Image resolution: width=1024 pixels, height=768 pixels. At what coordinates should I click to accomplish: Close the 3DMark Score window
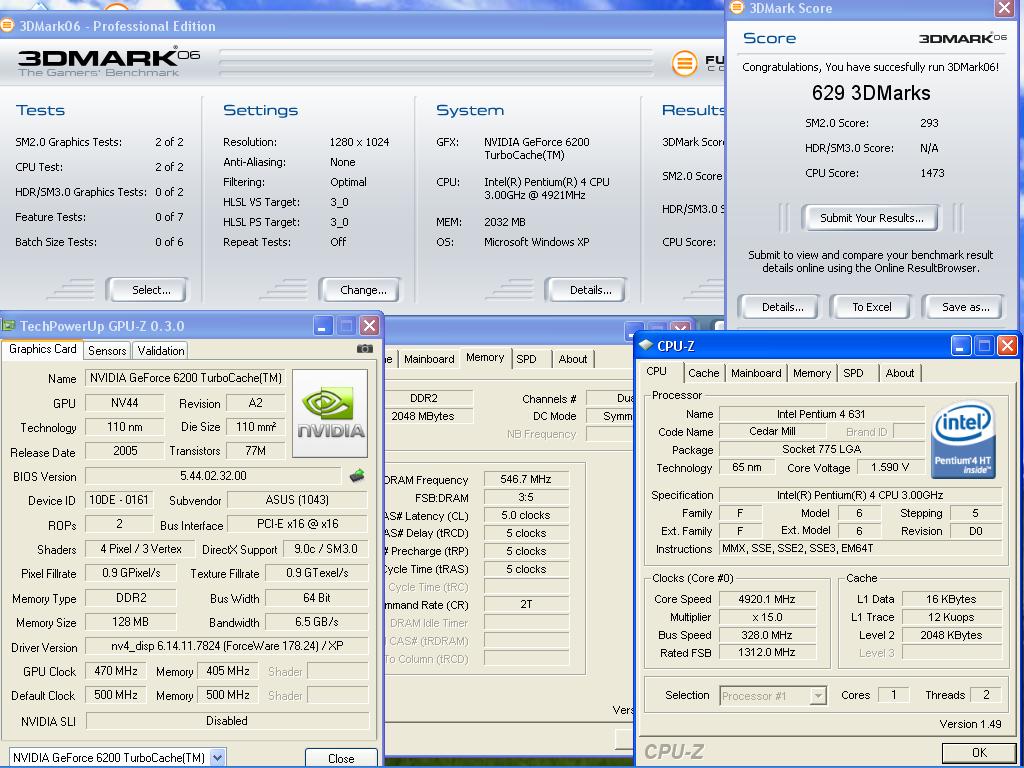1004,8
